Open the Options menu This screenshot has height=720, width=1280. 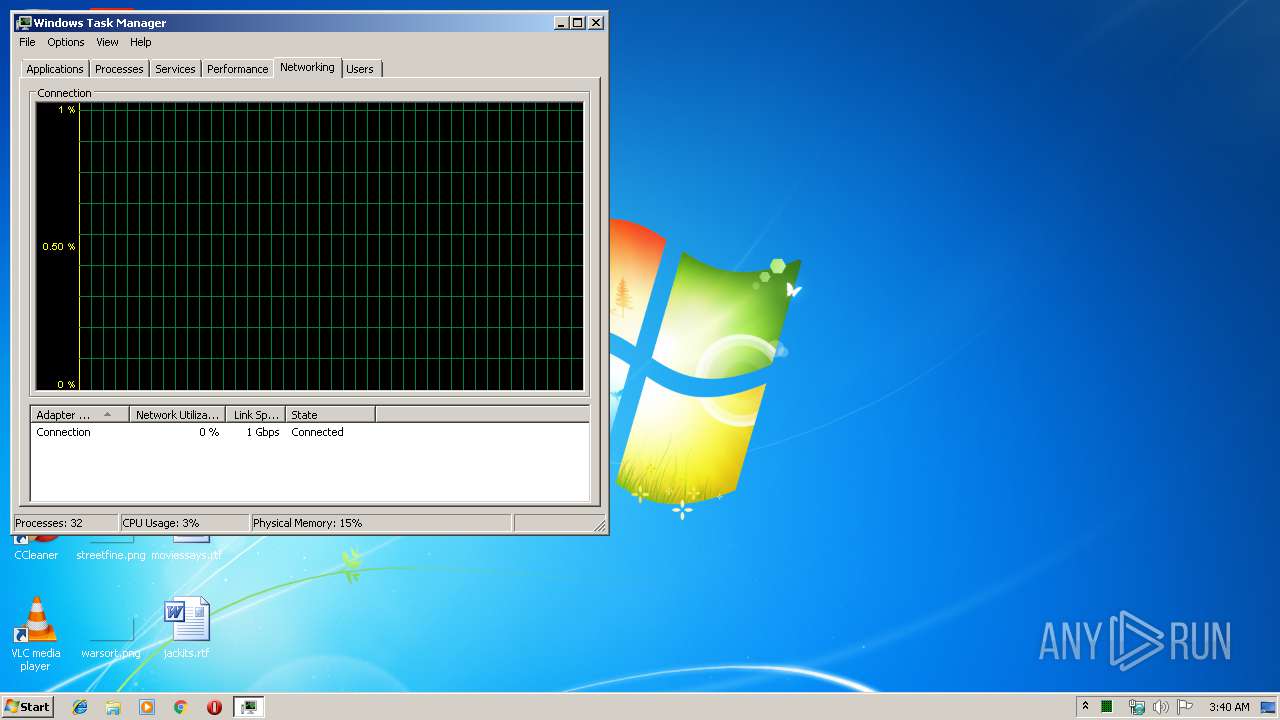[66, 42]
